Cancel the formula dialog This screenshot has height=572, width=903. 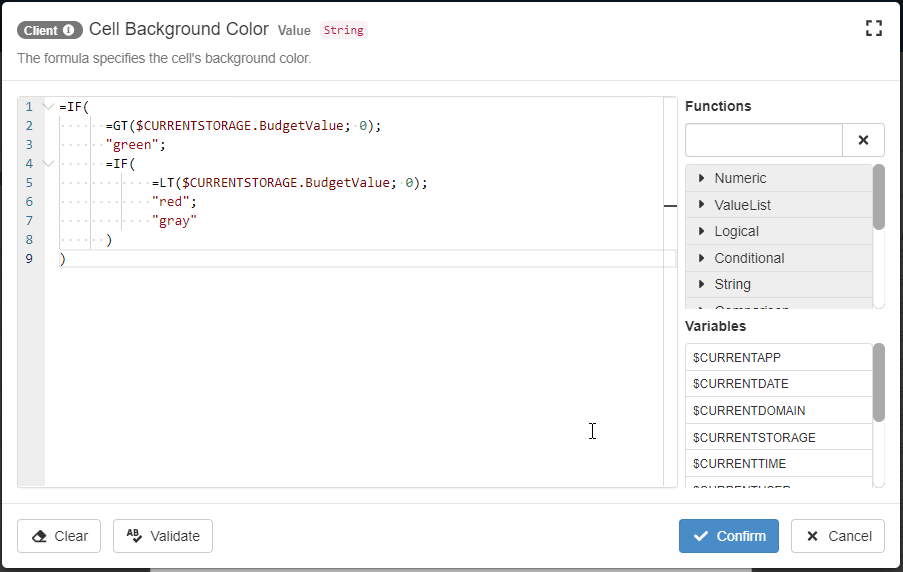[838, 536]
